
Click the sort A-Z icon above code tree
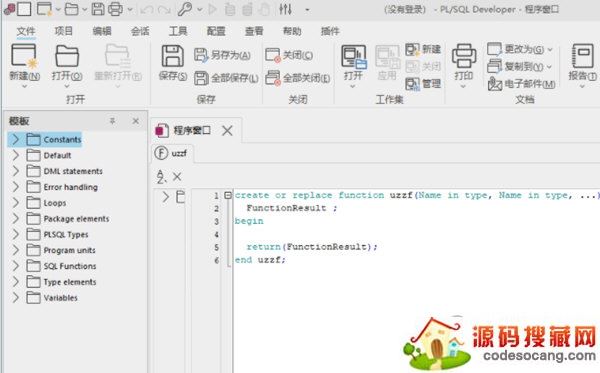[161, 176]
